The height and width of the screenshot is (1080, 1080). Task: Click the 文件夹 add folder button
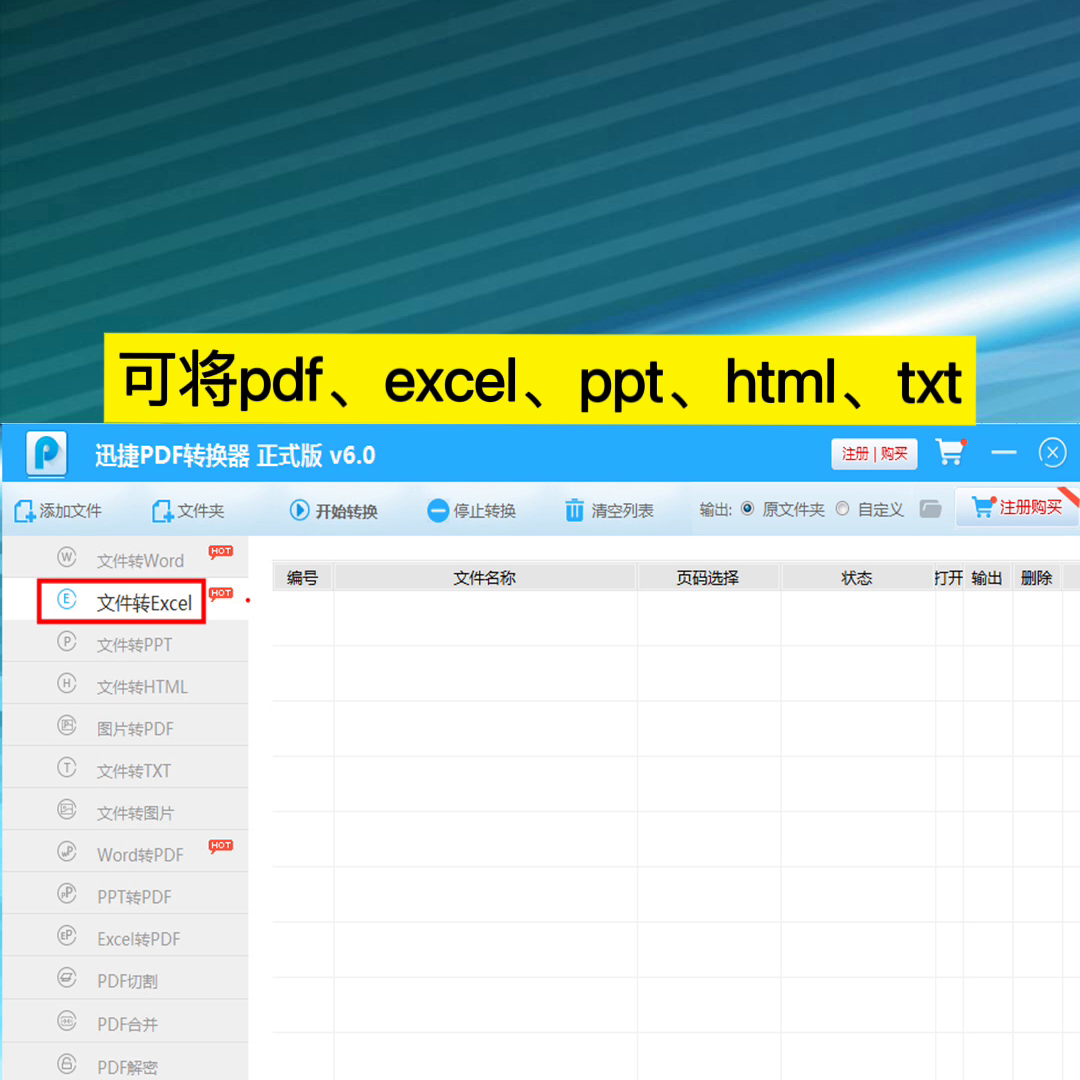coord(188,511)
